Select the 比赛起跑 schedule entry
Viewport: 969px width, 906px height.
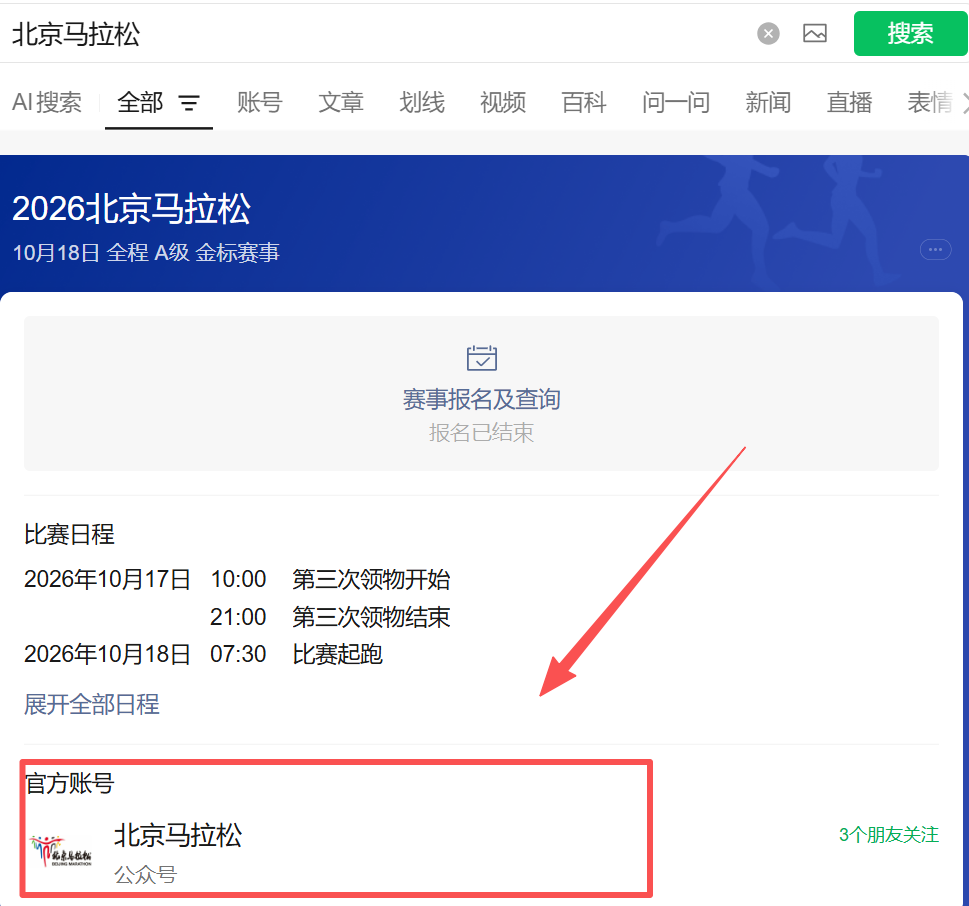click(x=337, y=654)
